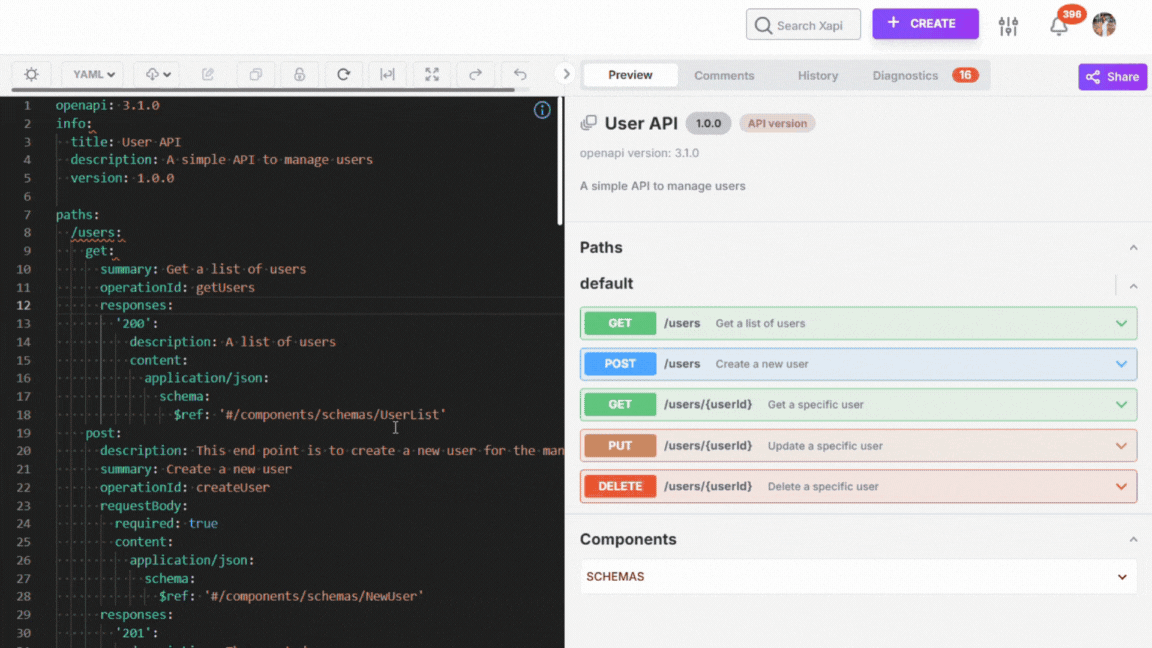Image resolution: width=1152 pixels, height=648 pixels.
Task: Click the undo arrow icon
Action: click(x=520, y=74)
